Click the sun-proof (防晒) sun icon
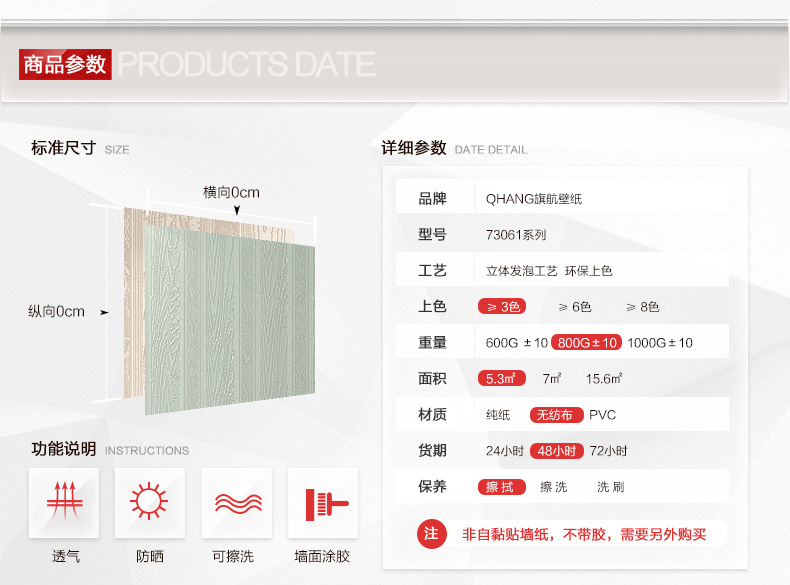 pyautogui.click(x=150, y=502)
